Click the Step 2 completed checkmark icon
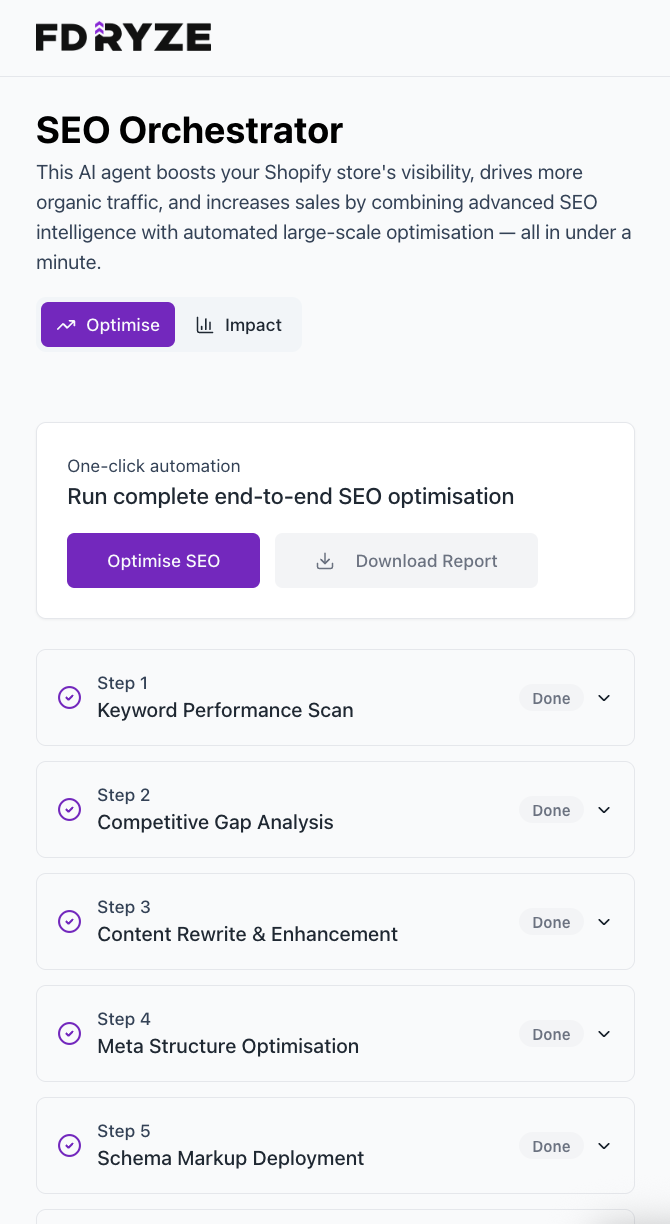 (x=69, y=810)
